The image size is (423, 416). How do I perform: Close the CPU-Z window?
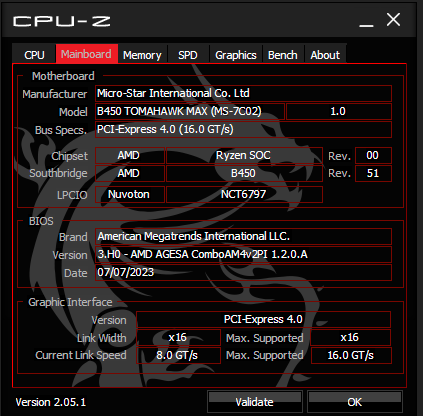click(x=393, y=20)
